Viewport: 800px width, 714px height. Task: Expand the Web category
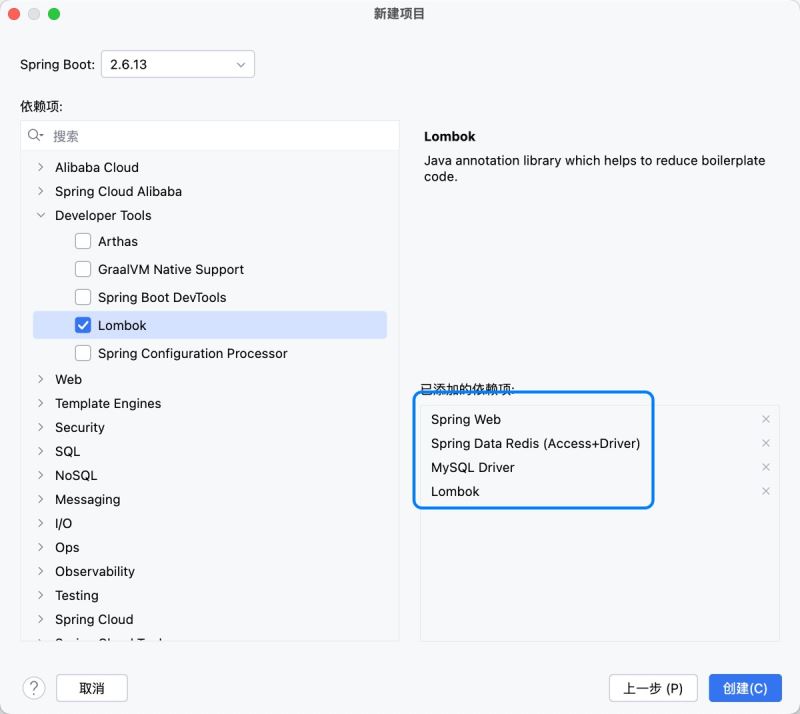point(41,379)
